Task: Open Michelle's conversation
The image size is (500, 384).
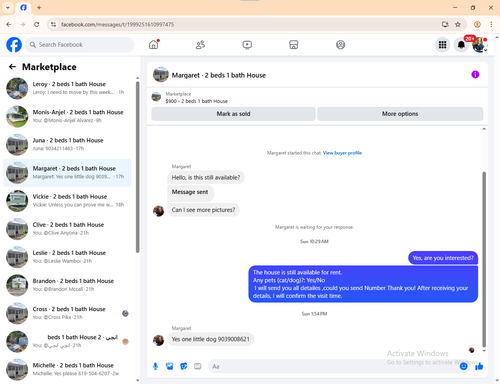Action: (x=68, y=369)
